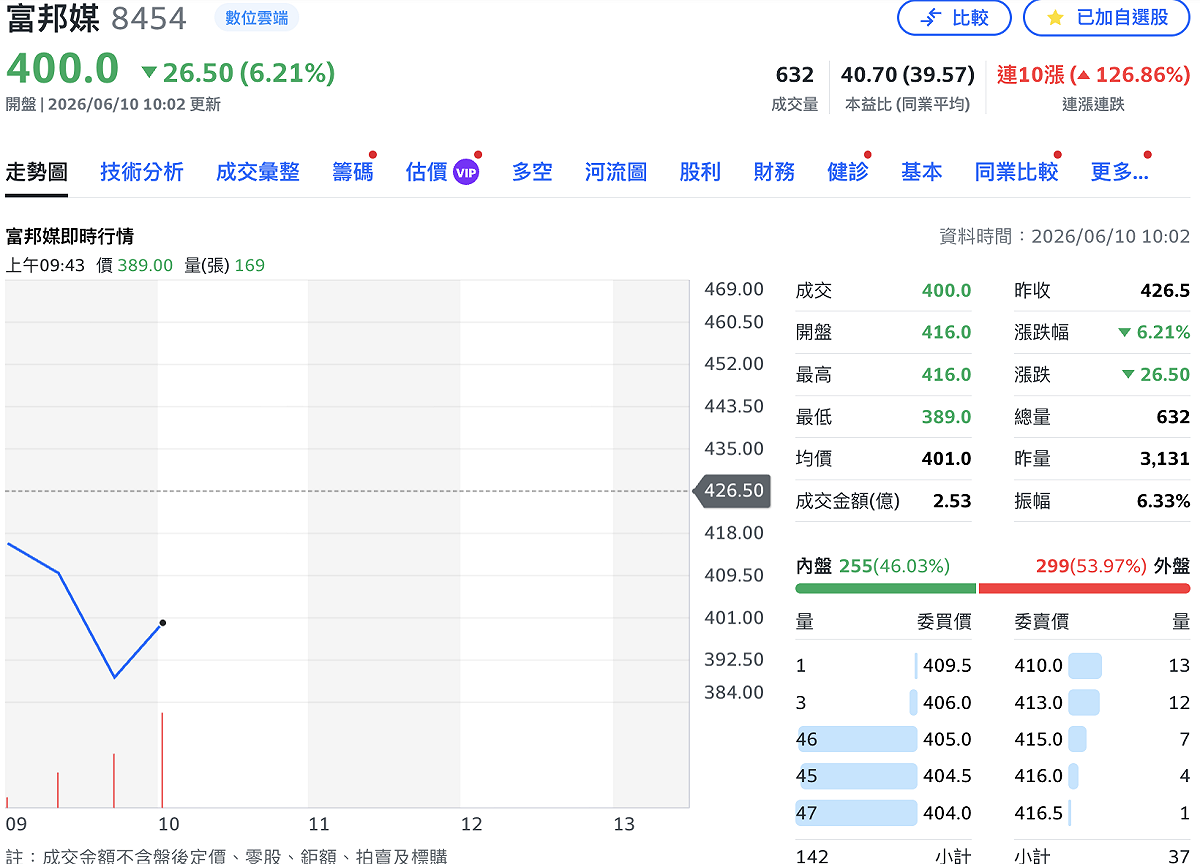Screen dimensions: 1200x864
Task: Click the 均價 401.0 value
Action: [x=946, y=459]
